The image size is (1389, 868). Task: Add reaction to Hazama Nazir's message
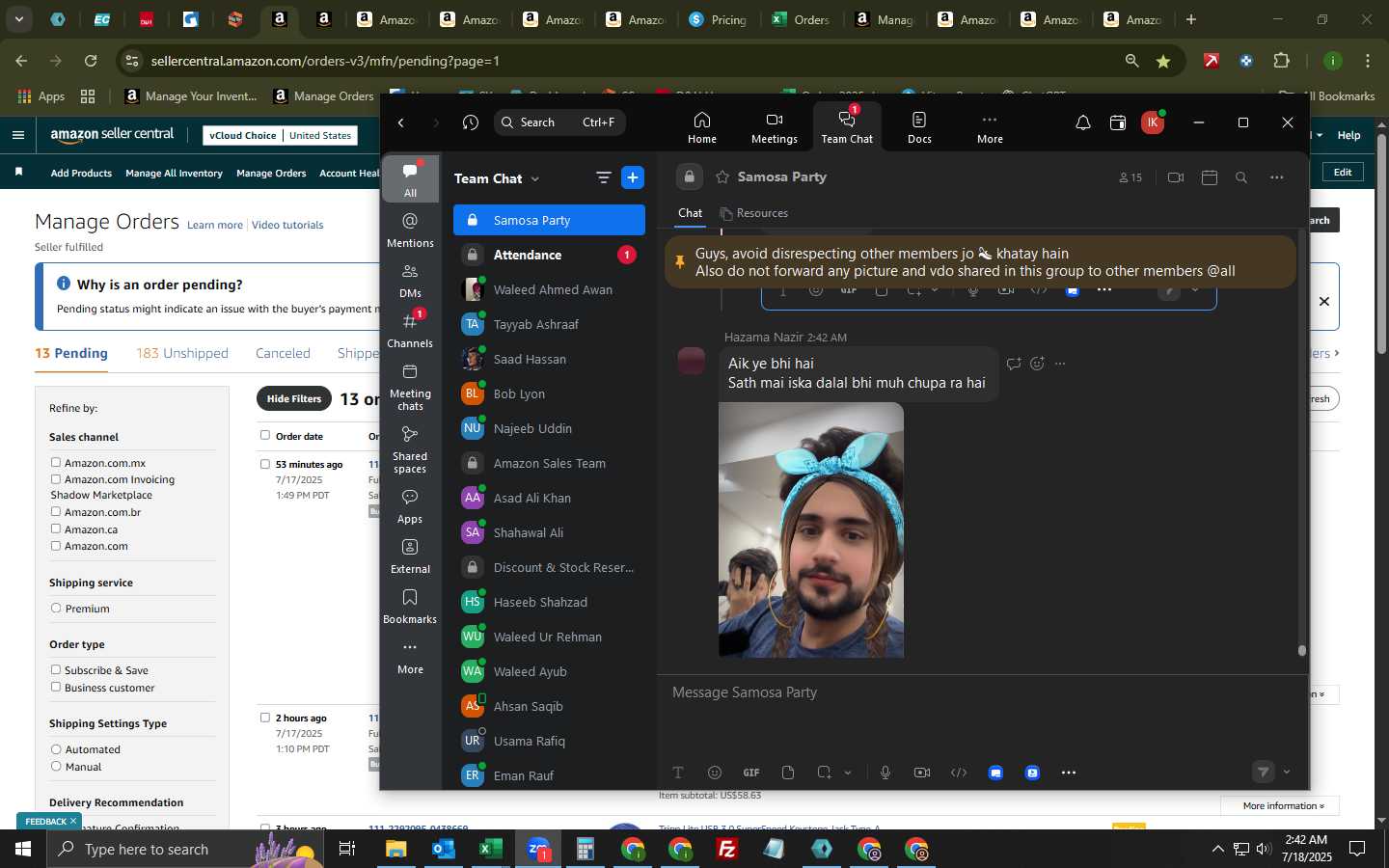point(1037,364)
